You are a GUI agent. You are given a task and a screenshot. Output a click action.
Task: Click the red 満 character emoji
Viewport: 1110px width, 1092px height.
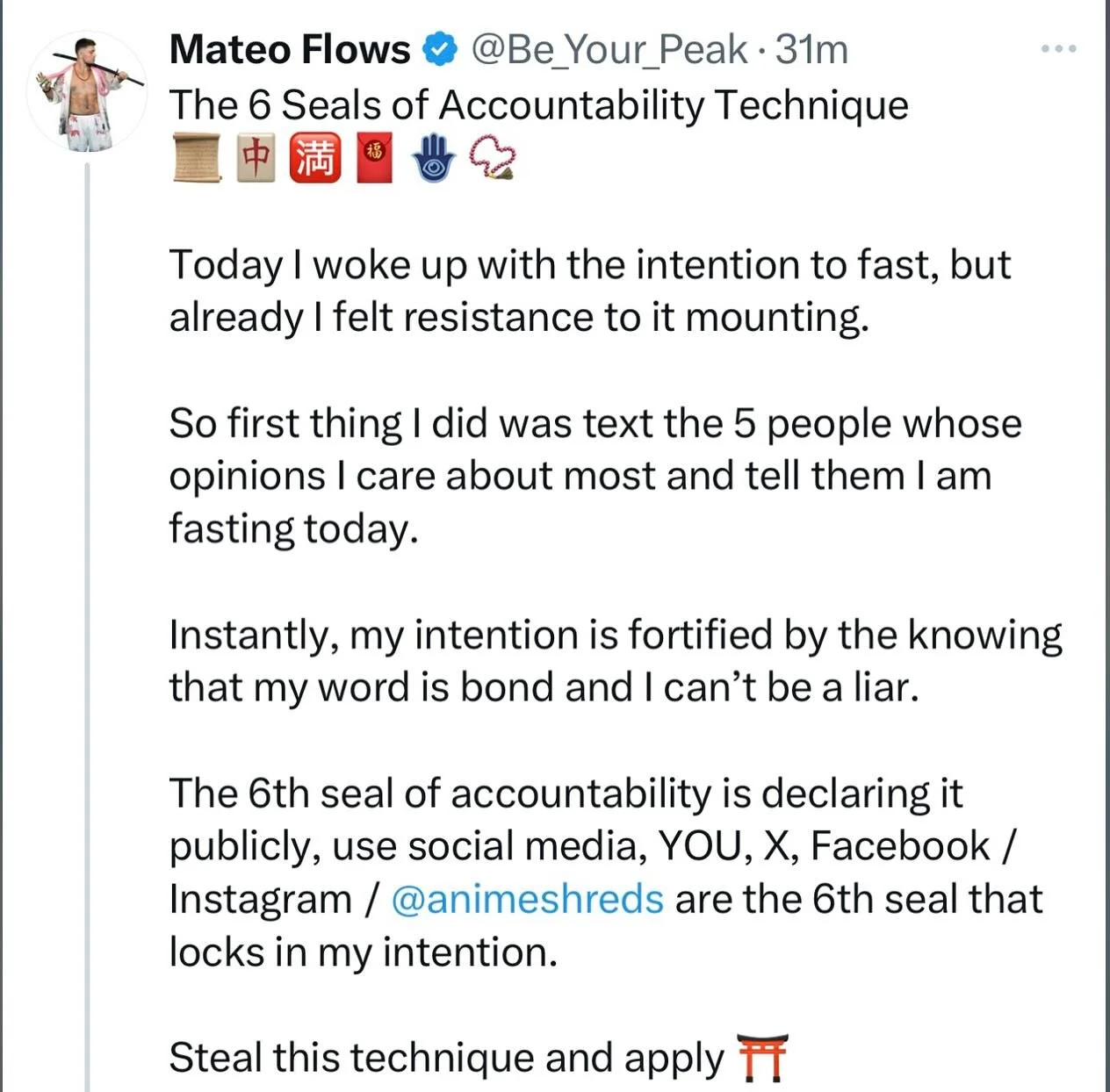[315, 158]
